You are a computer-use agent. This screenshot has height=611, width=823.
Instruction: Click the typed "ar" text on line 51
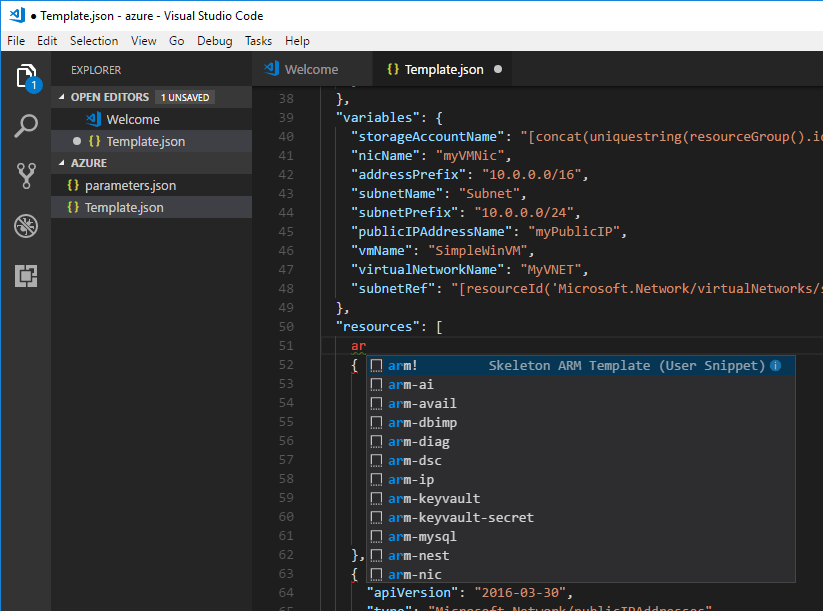coord(358,346)
